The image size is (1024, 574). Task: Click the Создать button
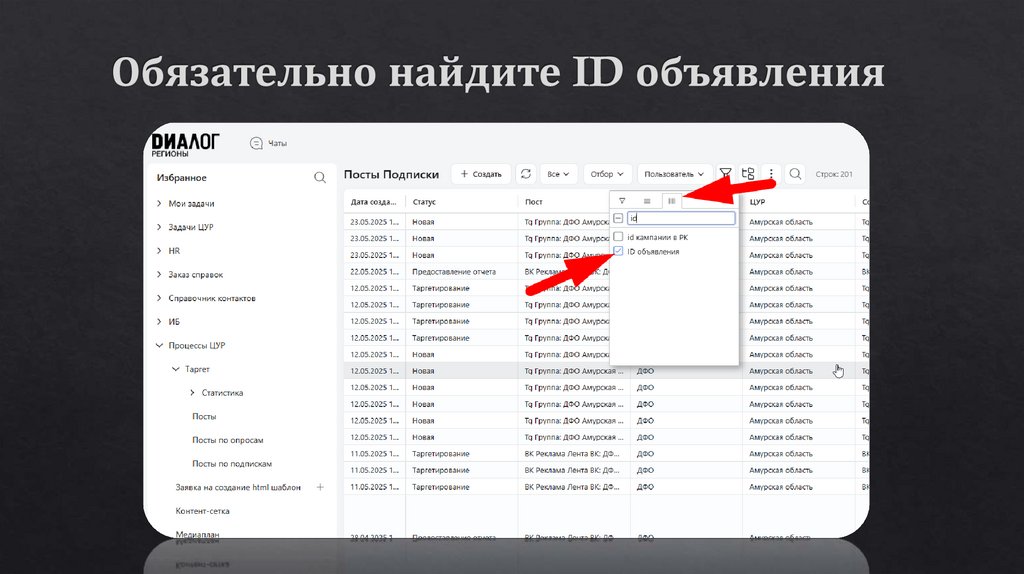pyautogui.click(x=481, y=174)
